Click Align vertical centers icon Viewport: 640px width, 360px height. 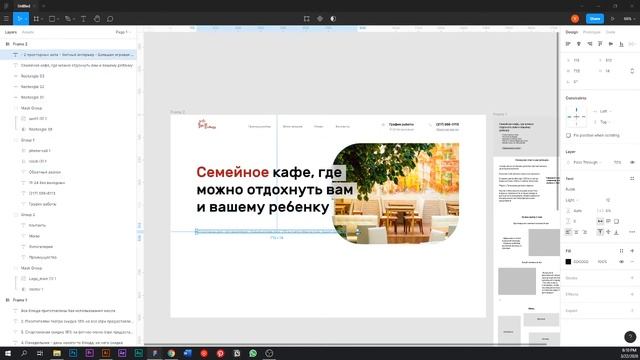[611, 44]
